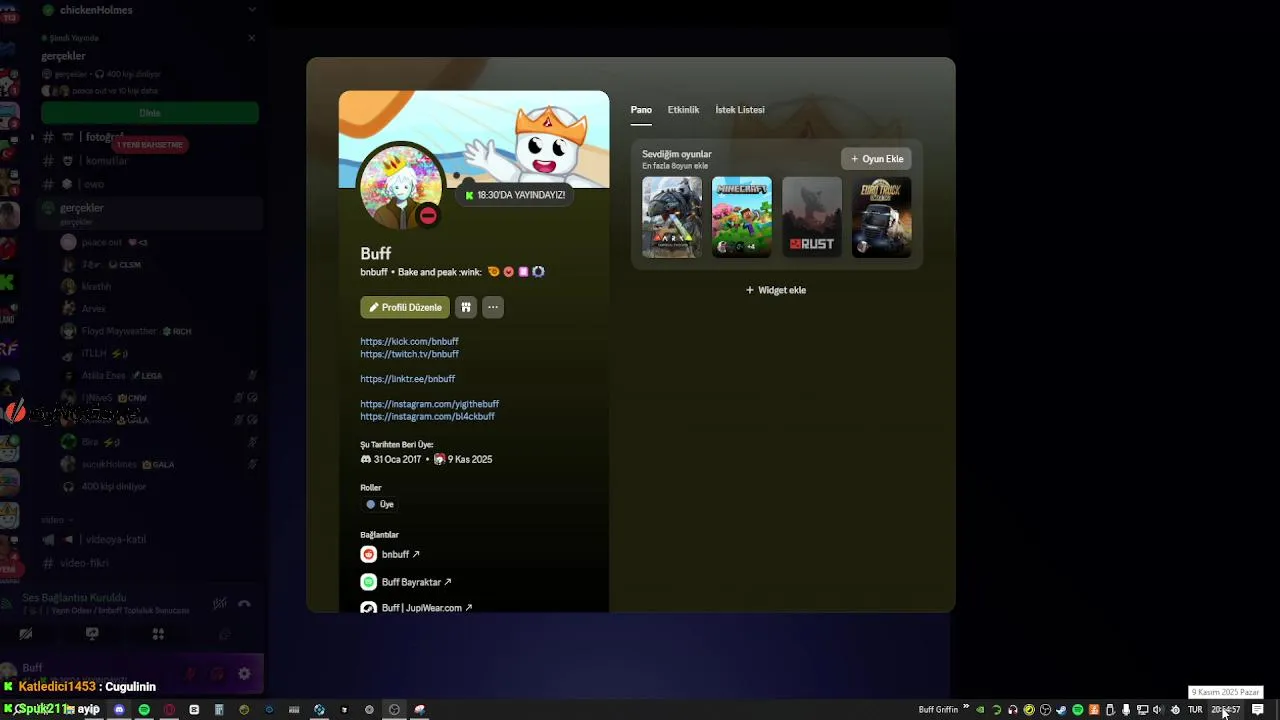This screenshot has height=720, width=1280.
Task: Click the red heart profile badge
Action: point(508,272)
